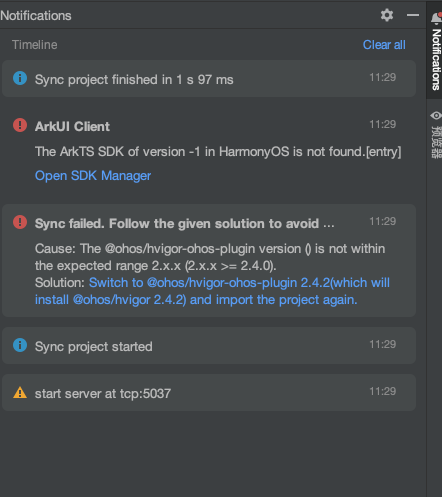Select the start server at tcp:5037 notification
Image resolution: width=442 pixels, height=497 pixels.
[209, 392]
